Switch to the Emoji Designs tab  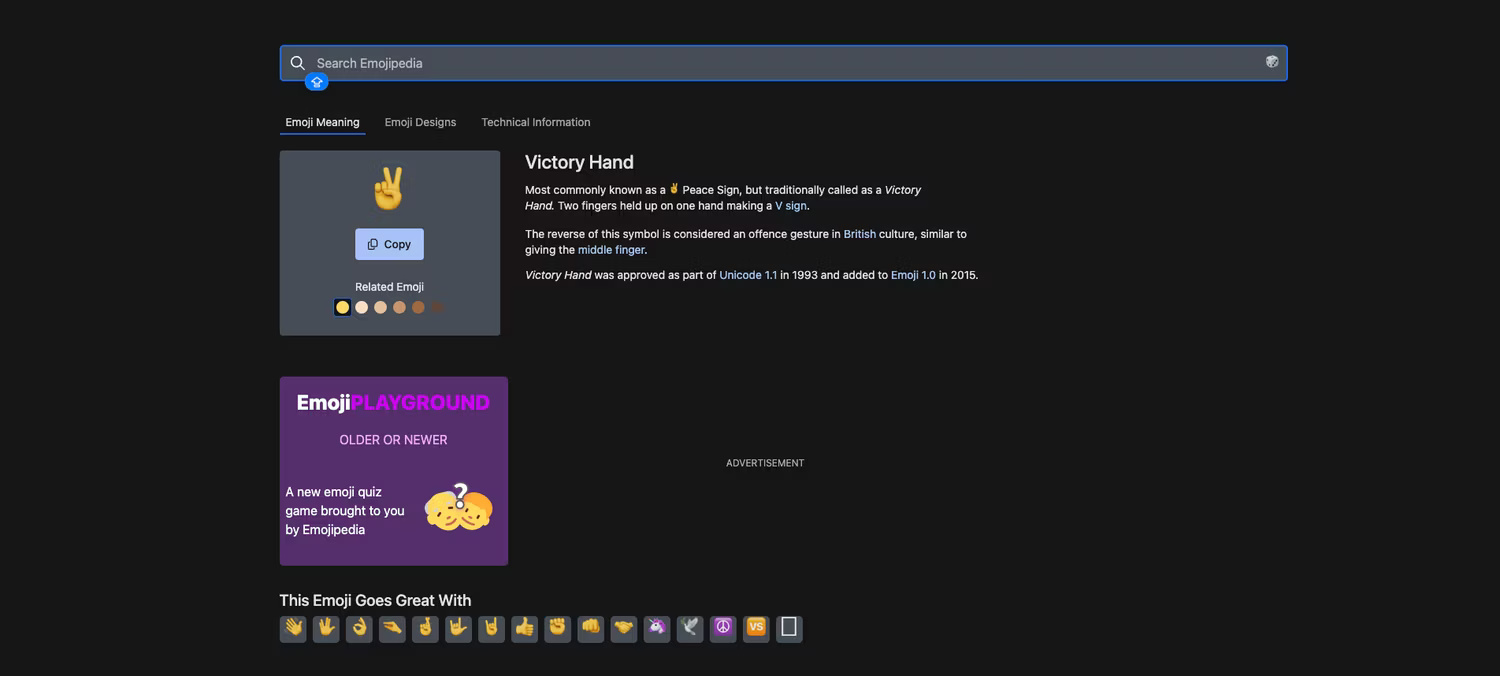pyautogui.click(x=420, y=121)
